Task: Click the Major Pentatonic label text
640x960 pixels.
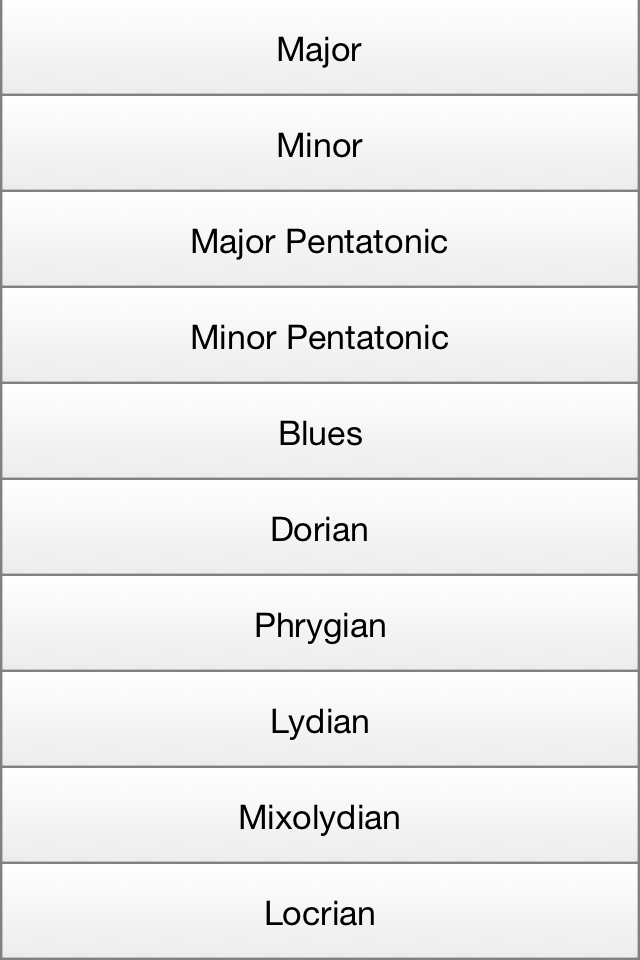Action: tap(319, 242)
